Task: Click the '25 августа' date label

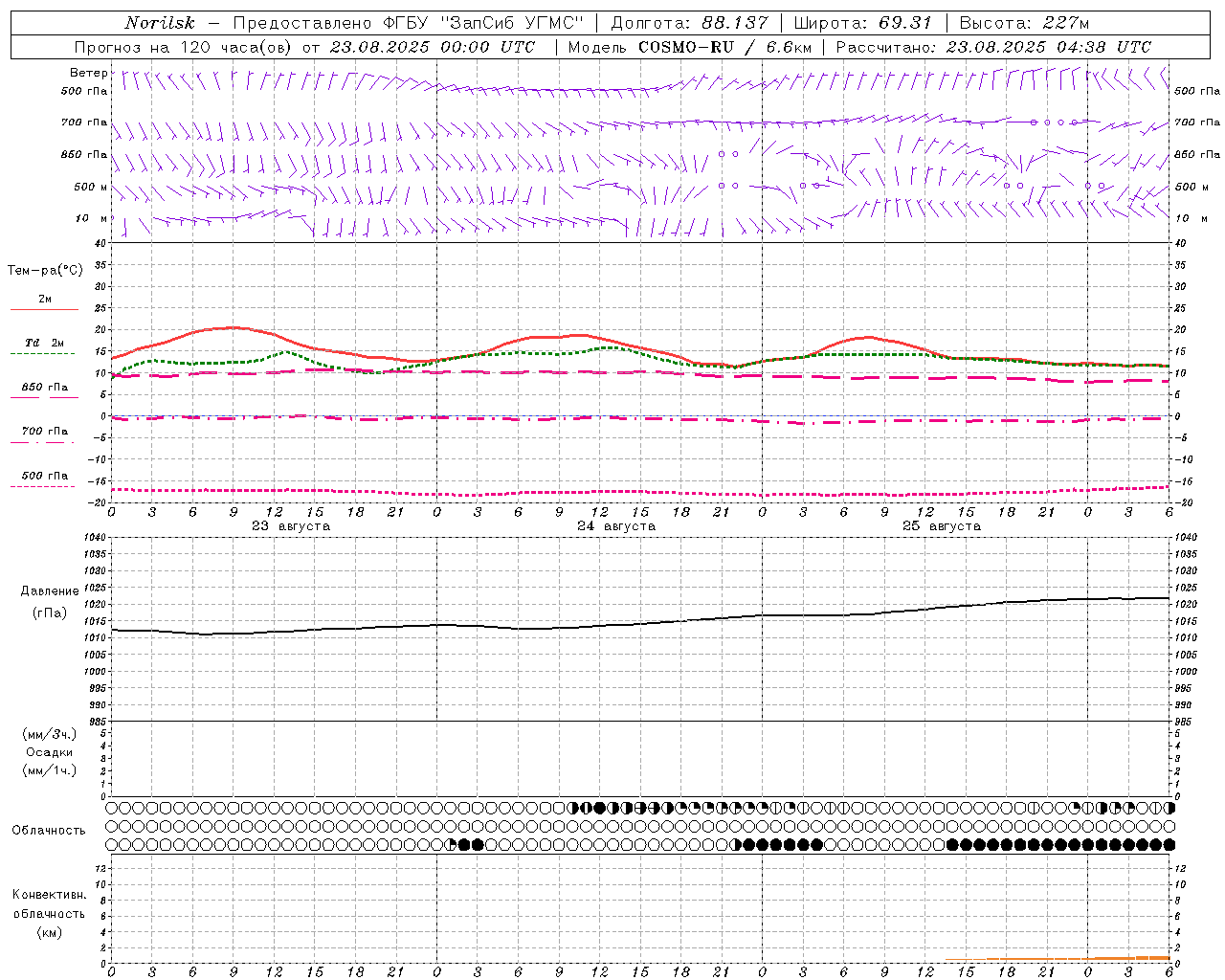Action: point(942,526)
